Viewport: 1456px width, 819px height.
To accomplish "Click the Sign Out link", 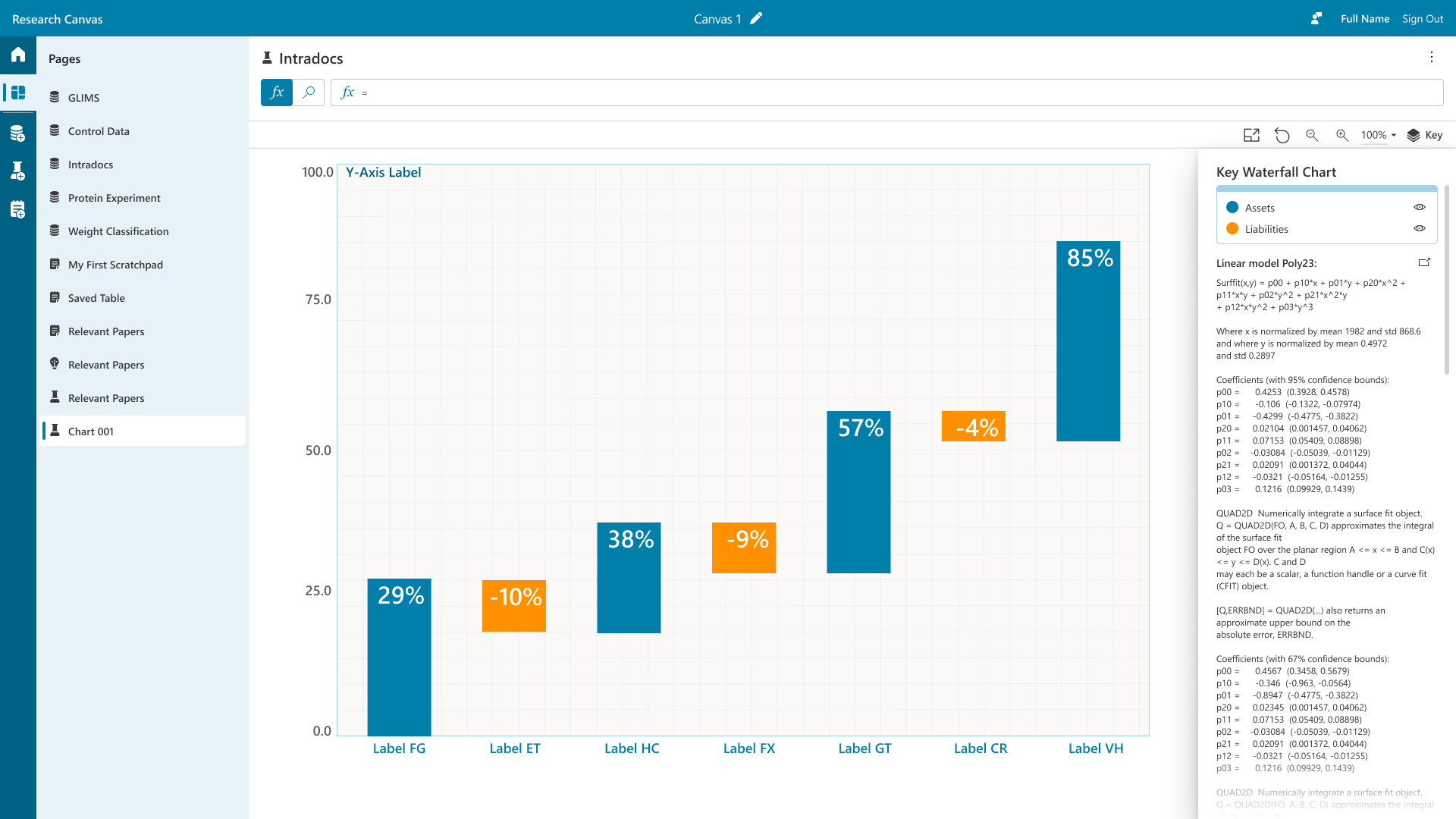I will (1422, 19).
